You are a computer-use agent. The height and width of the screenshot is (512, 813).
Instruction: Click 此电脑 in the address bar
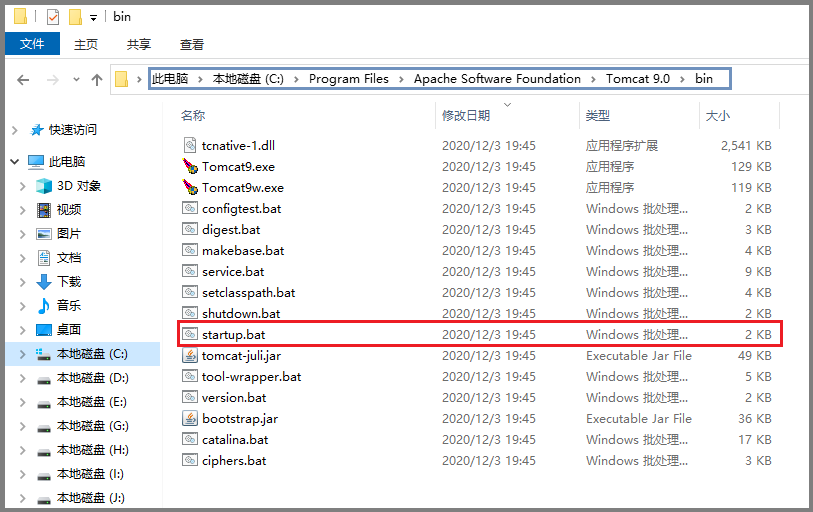click(x=170, y=79)
